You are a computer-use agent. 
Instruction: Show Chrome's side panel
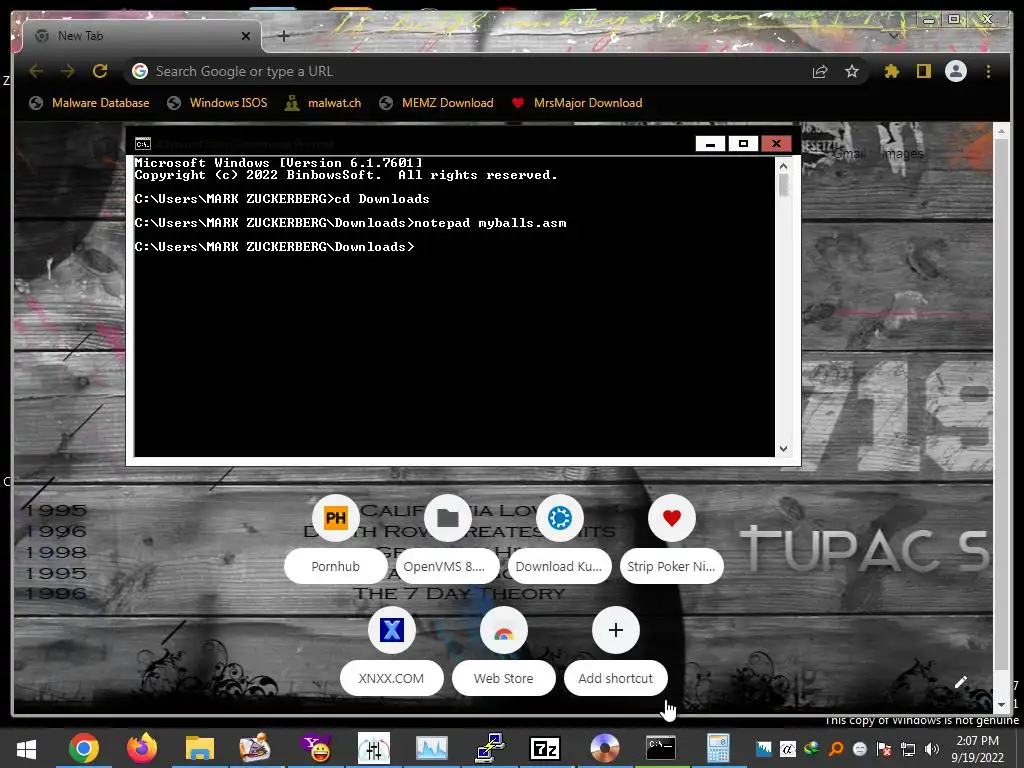(923, 71)
